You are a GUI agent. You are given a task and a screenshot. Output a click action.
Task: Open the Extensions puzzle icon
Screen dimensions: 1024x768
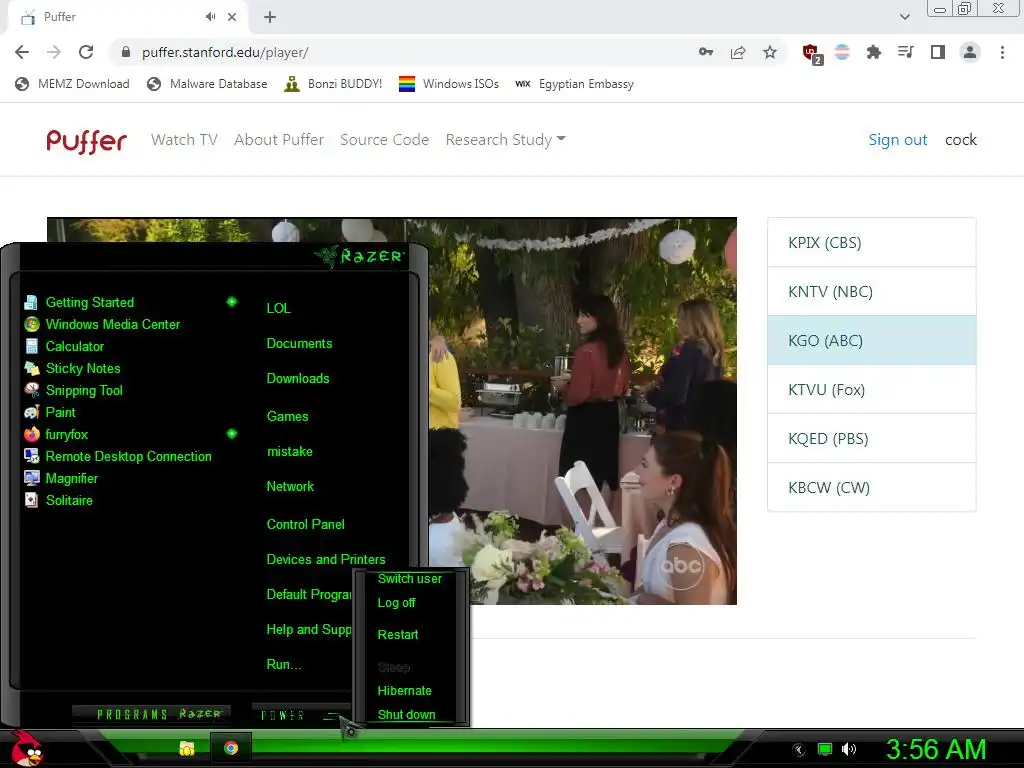tap(873, 52)
